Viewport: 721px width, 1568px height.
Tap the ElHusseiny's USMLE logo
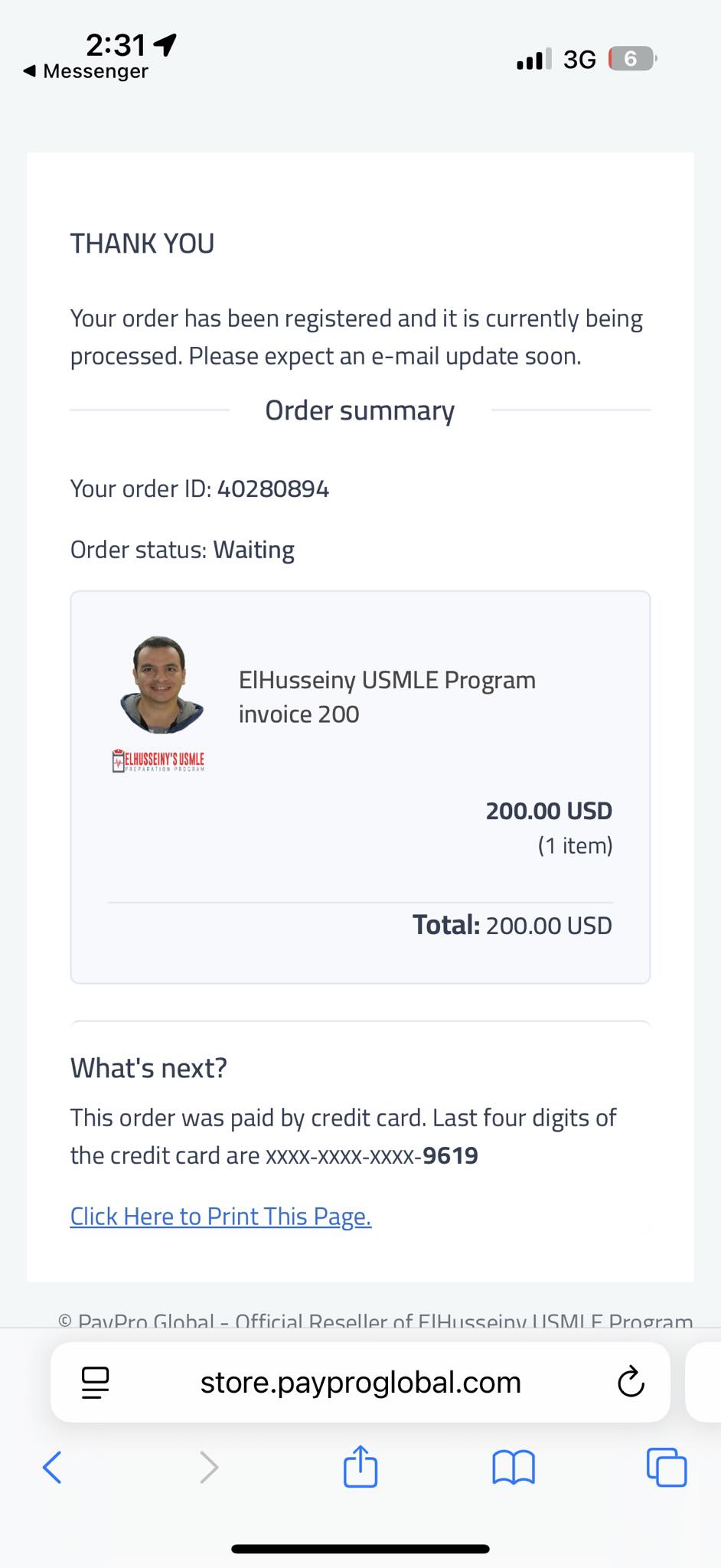tap(158, 760)
